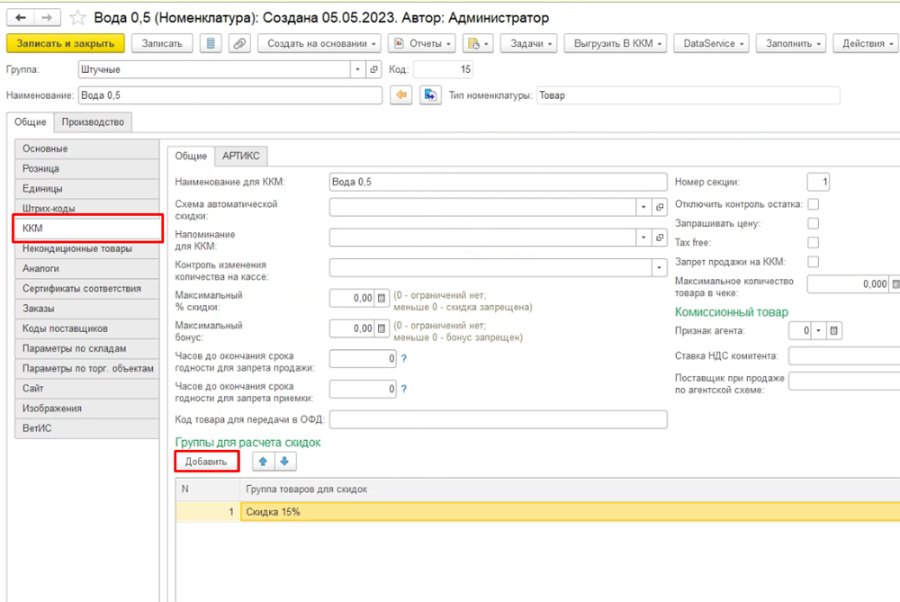Click the attached files paperclip icon

point(239,44)
